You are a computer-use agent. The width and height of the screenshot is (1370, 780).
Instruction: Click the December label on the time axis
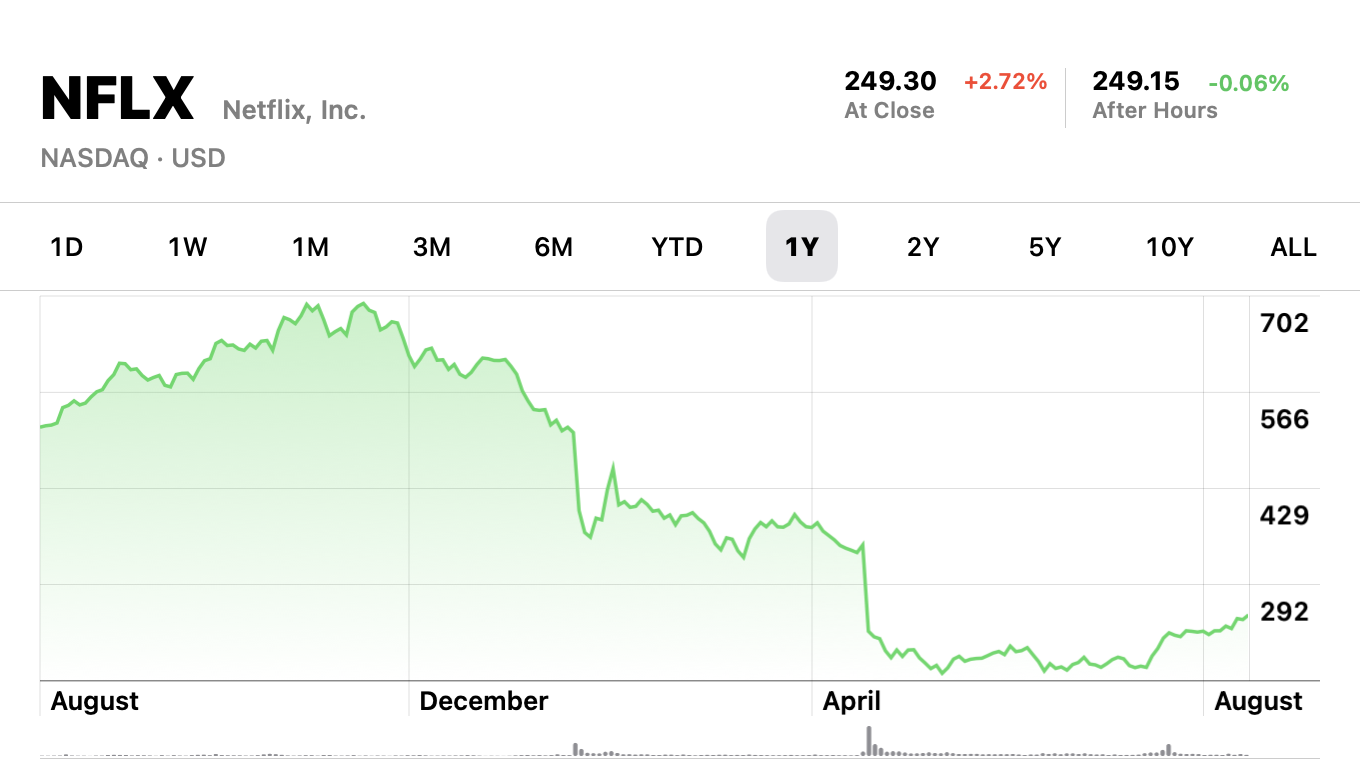pos(484,701)
